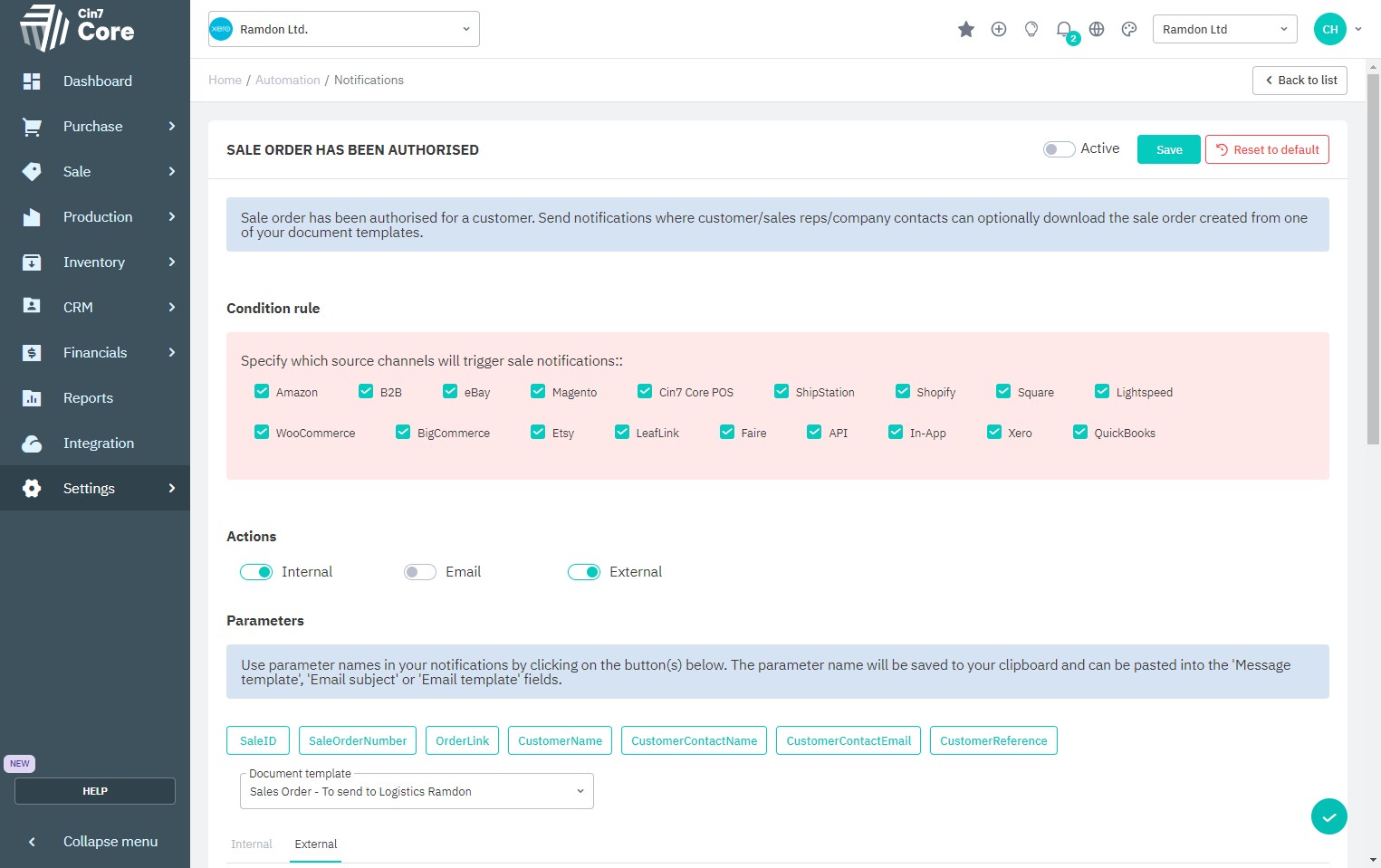Click the globe language icon
Screen dimensions: 1381x868
click(x=1096, y=30)
